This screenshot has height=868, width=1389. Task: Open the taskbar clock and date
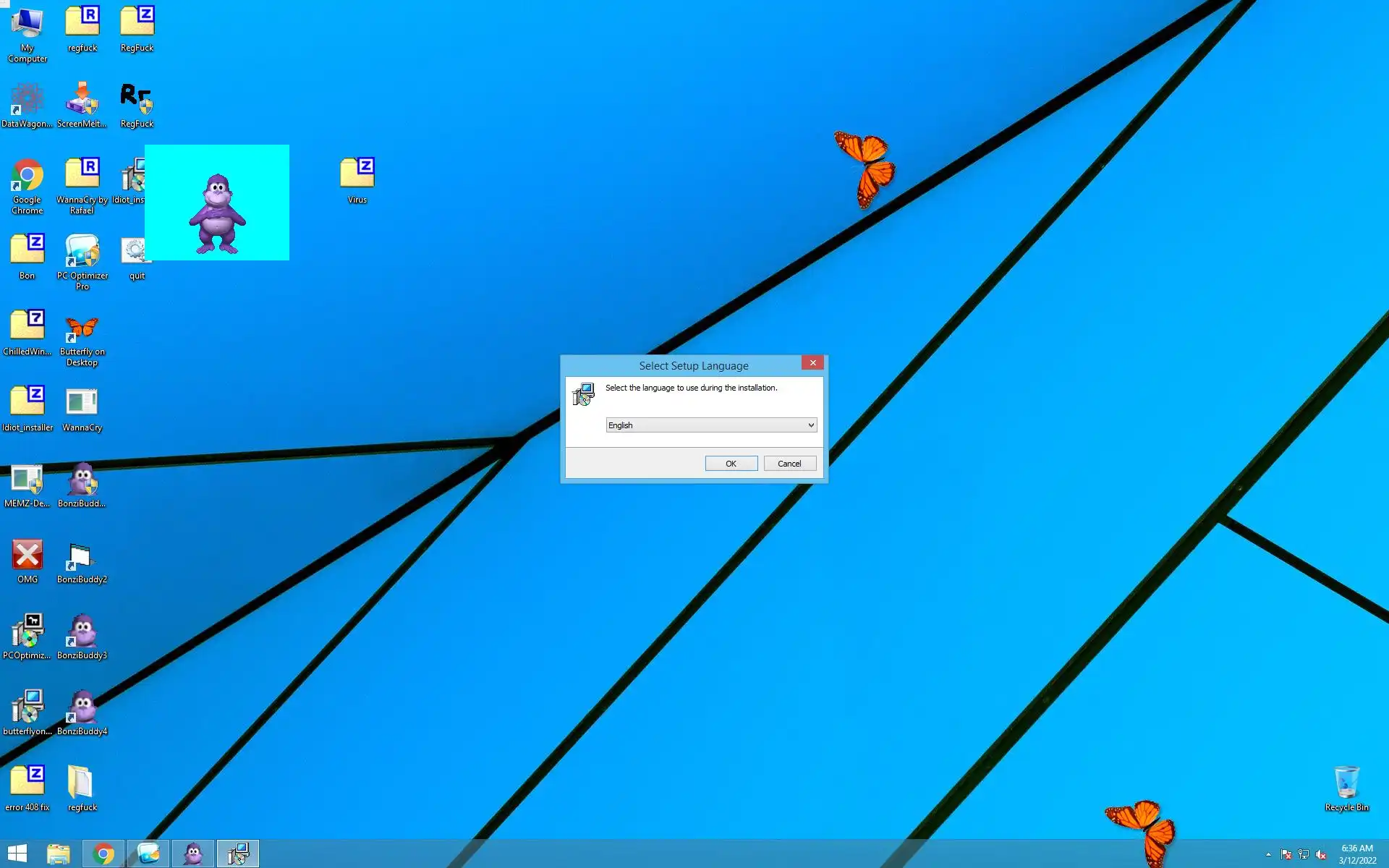click(1356, 854)
